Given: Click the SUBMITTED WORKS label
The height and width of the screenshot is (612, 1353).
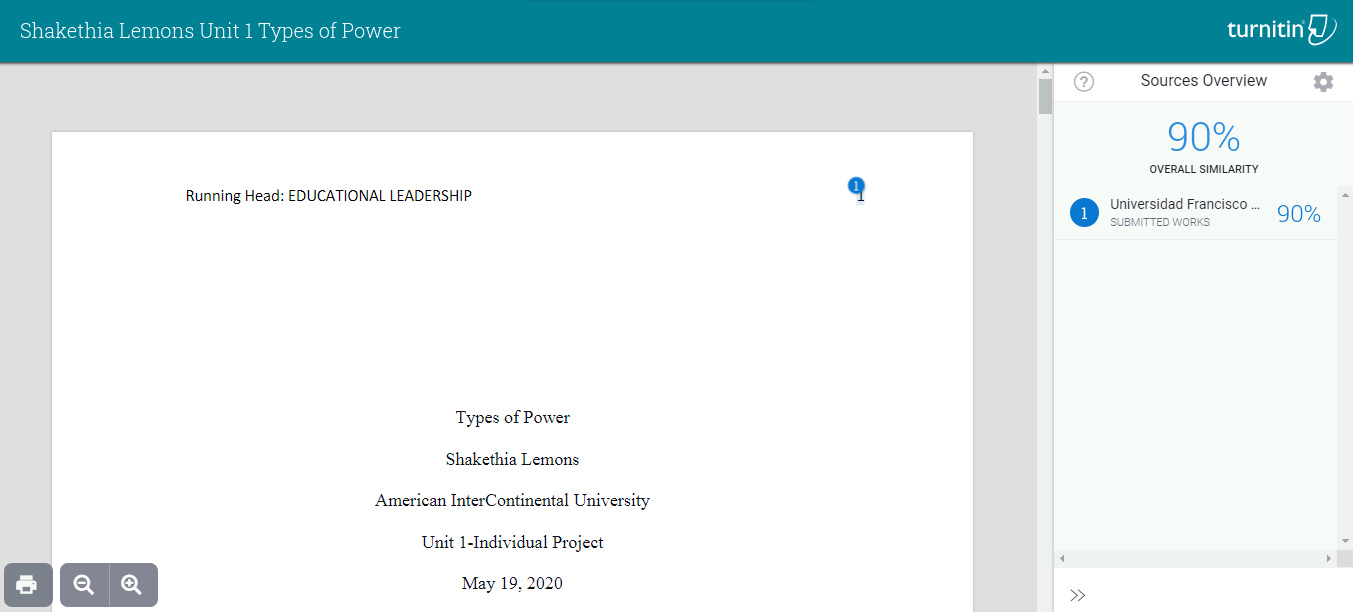Looking at the screenshot, I should coord(1160,222).
